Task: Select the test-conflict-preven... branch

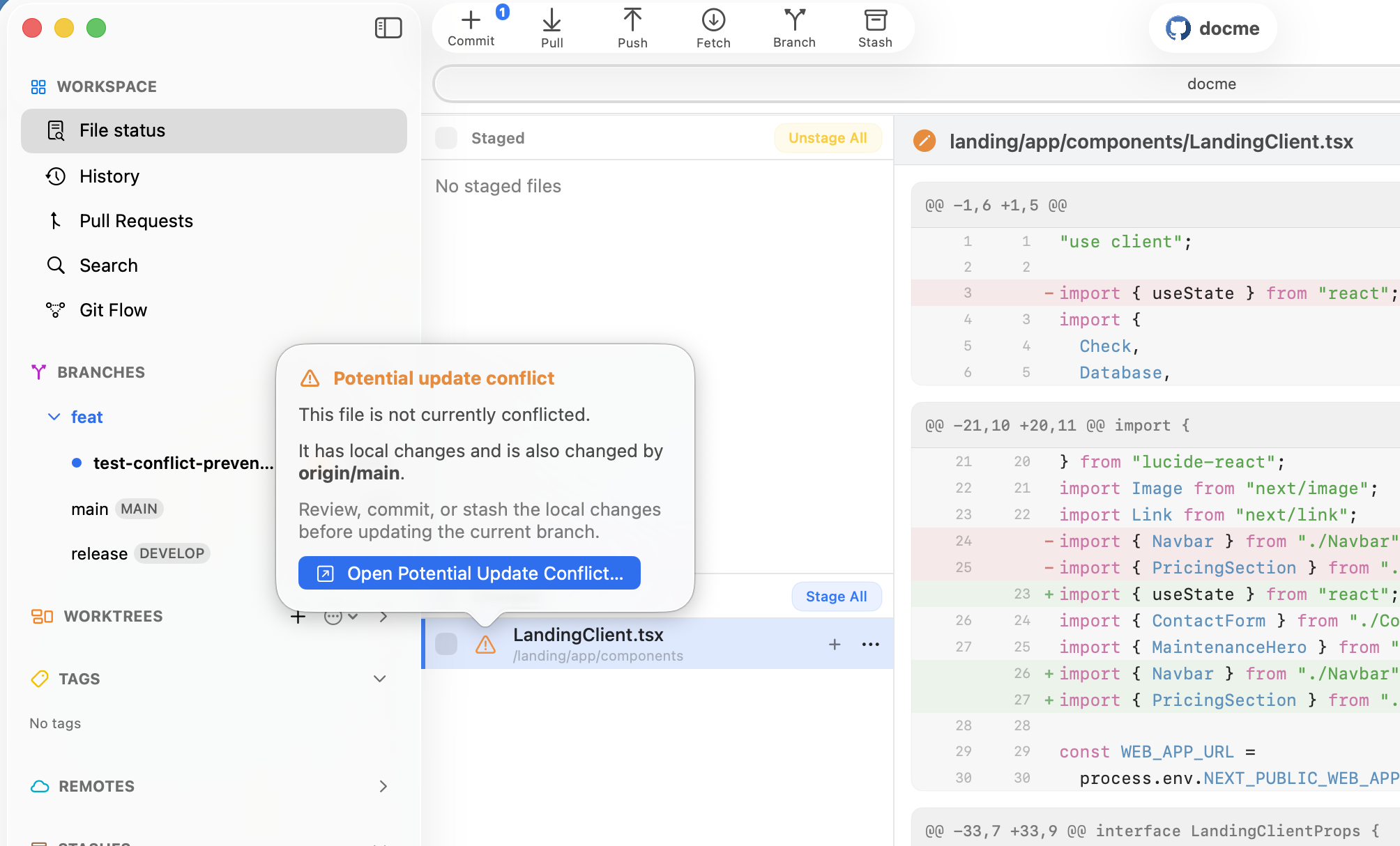Action: pyautogui.click(x=183, y=463)
